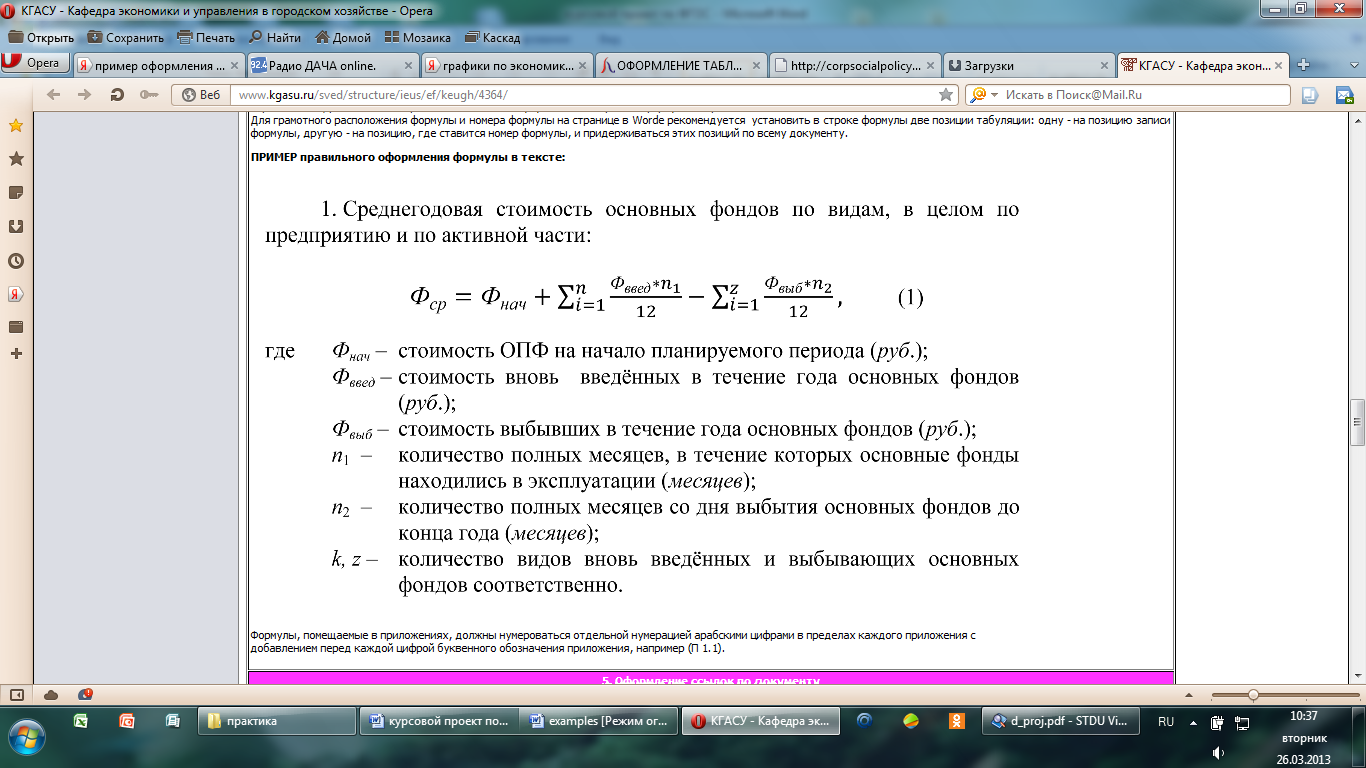Click the Открыть toolbar item

pyautogui.click(x=41, y=38)
